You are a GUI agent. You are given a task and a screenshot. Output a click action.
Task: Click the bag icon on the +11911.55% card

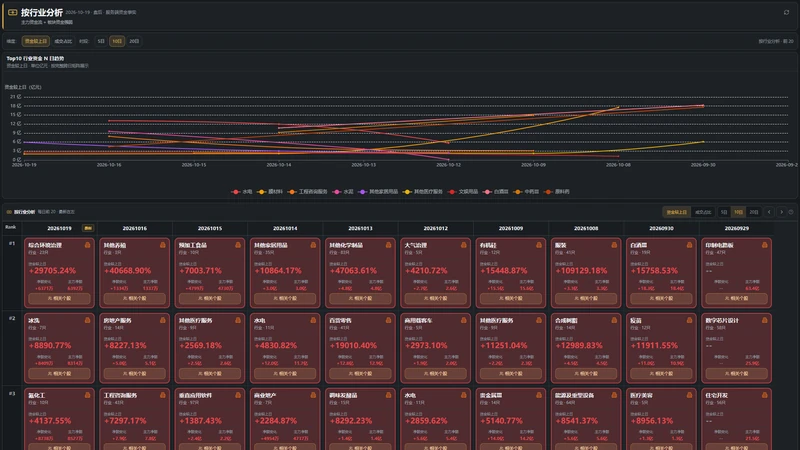tap(689, 320)
